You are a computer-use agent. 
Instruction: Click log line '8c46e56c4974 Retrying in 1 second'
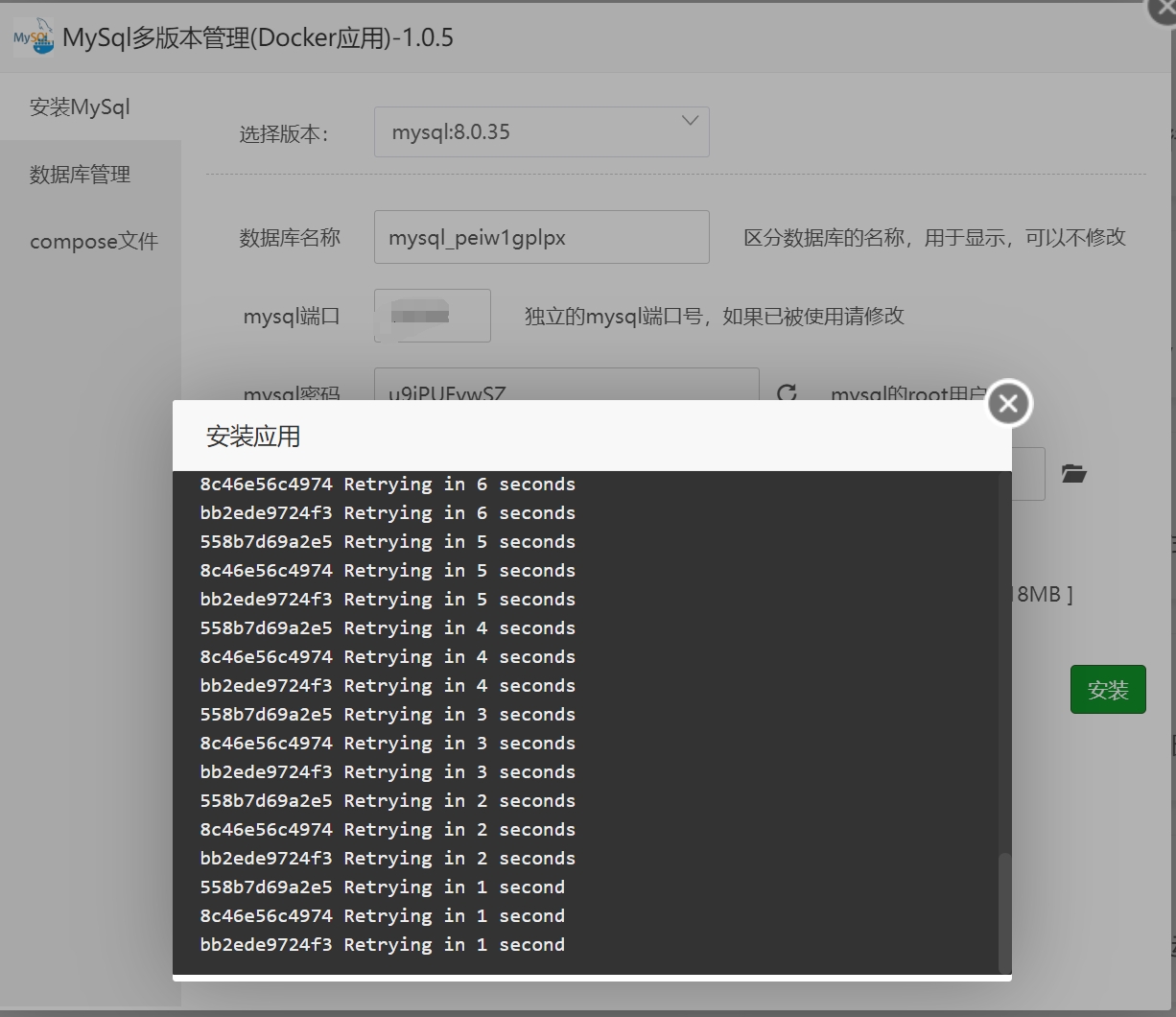pos(382,916)
